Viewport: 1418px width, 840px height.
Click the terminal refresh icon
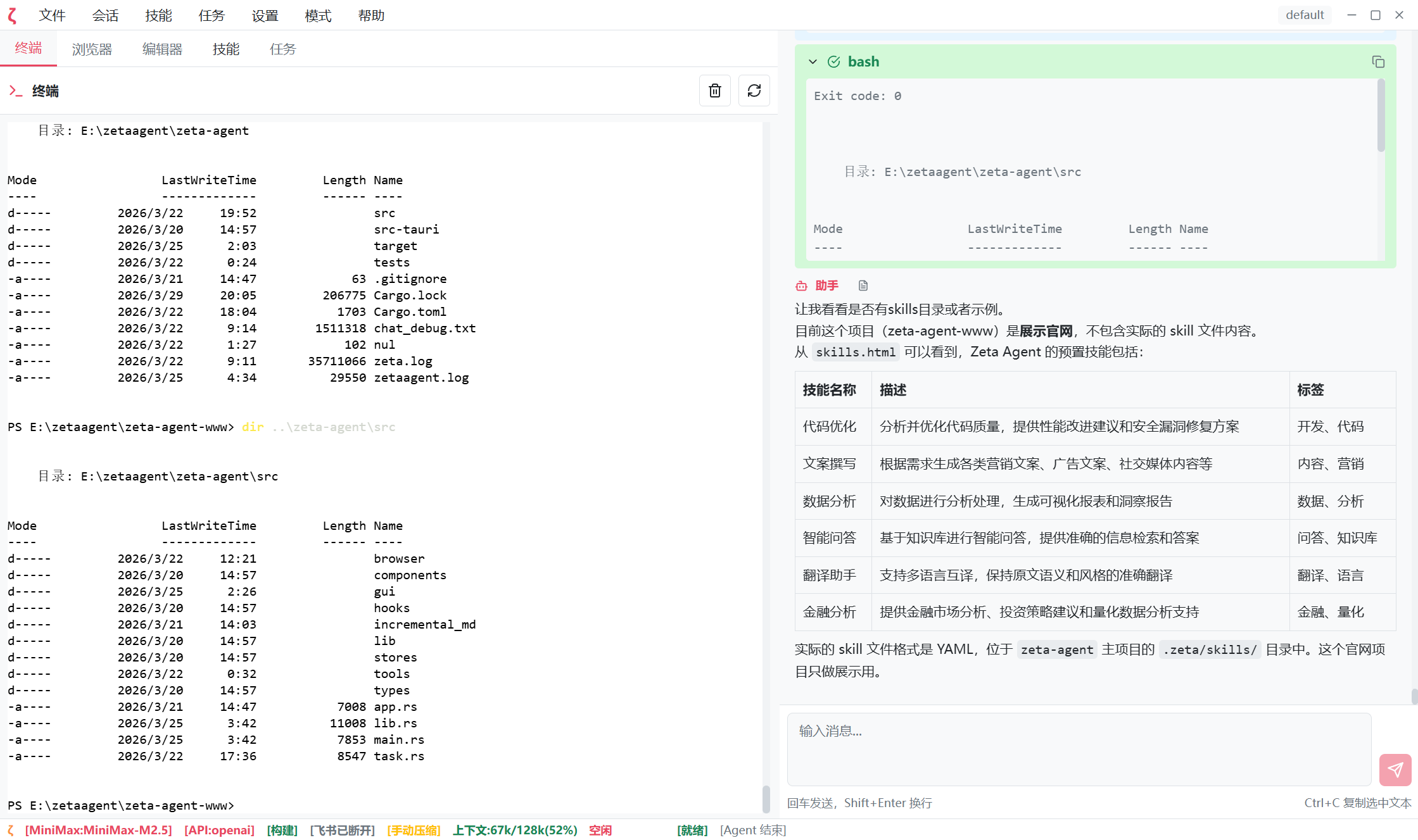pyautogui.click(x=754, y=91)
